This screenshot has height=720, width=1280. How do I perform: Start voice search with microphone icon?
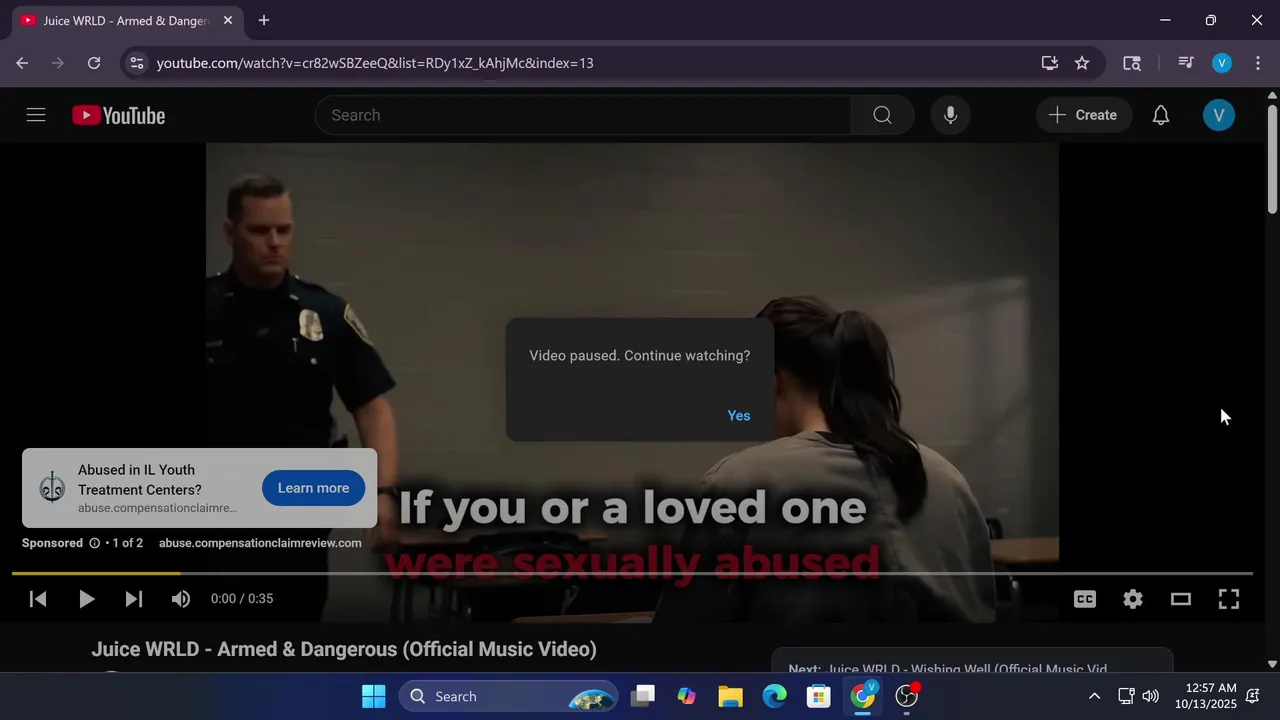point(950,115)
